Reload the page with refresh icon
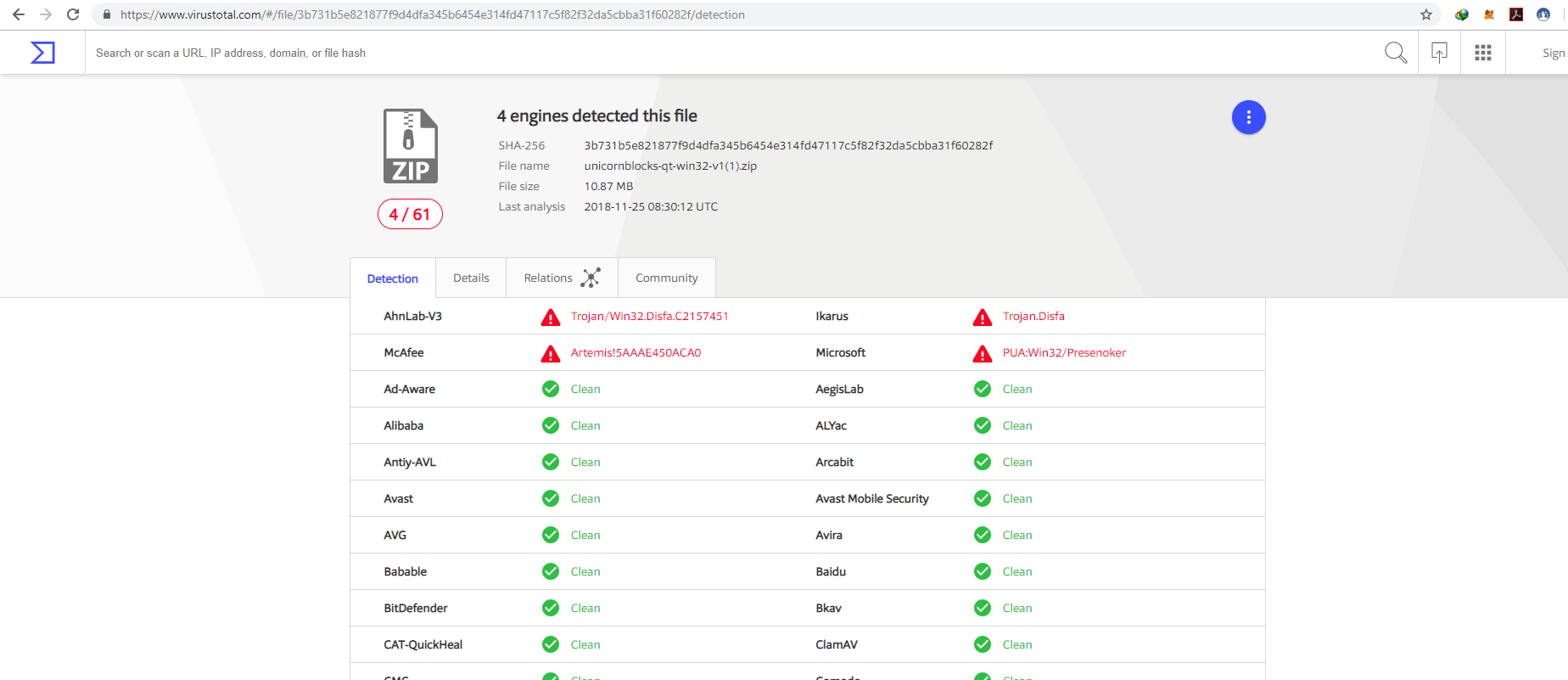The width and height of the screenshot is (1568, 680). point(73,14)
